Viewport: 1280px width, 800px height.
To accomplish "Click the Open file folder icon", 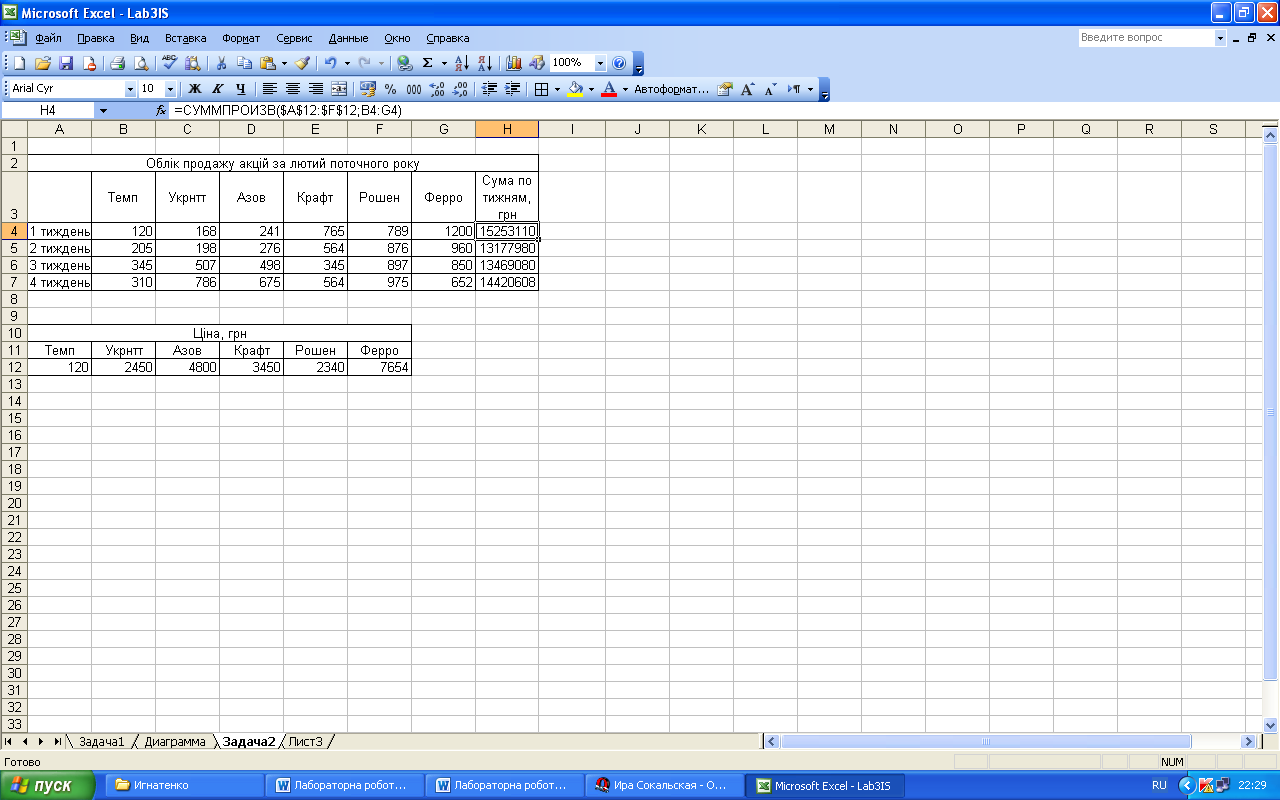I will click(x=42, y=63).
